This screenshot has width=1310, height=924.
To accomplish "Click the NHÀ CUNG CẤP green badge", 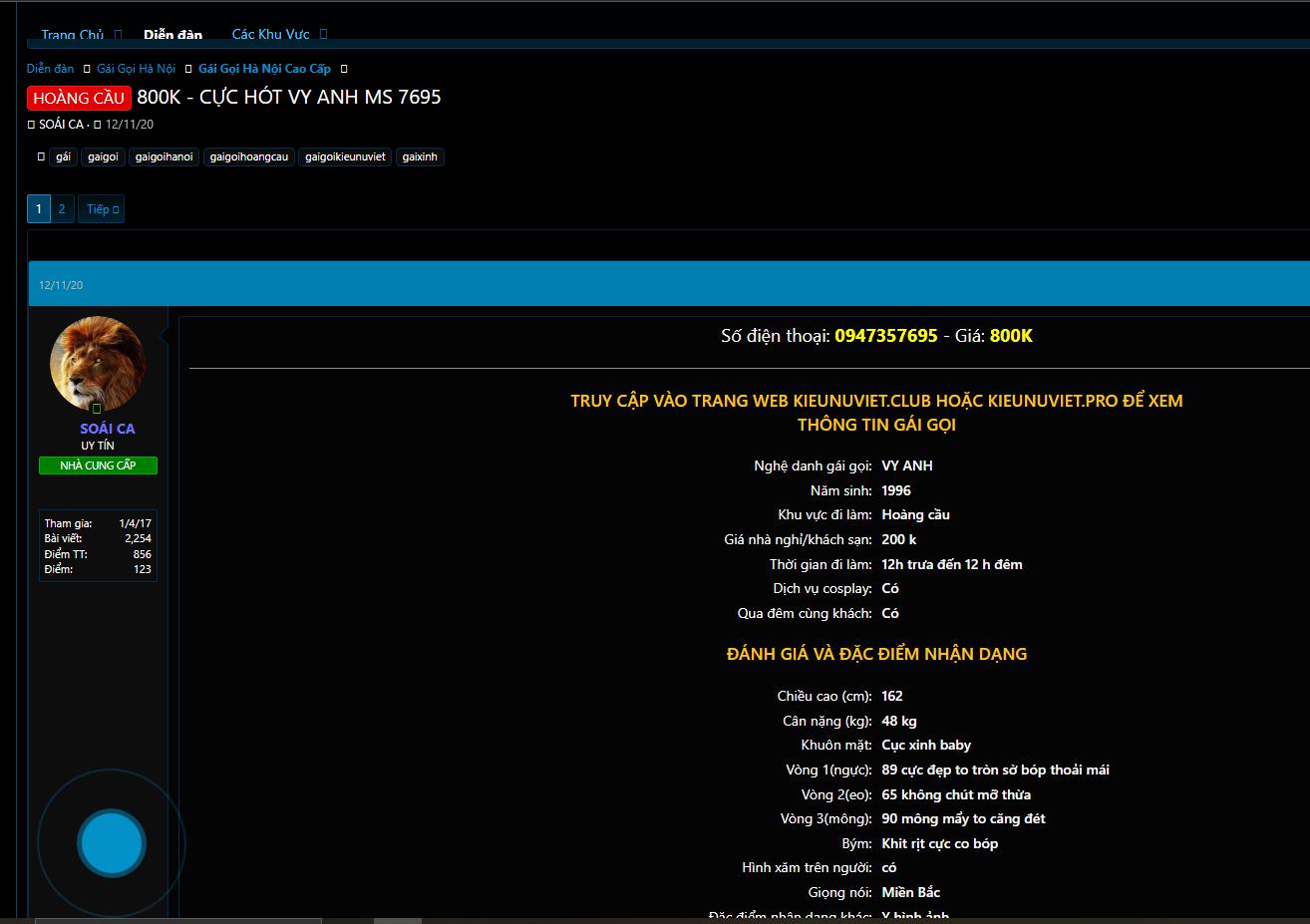I will pos(98,465).
